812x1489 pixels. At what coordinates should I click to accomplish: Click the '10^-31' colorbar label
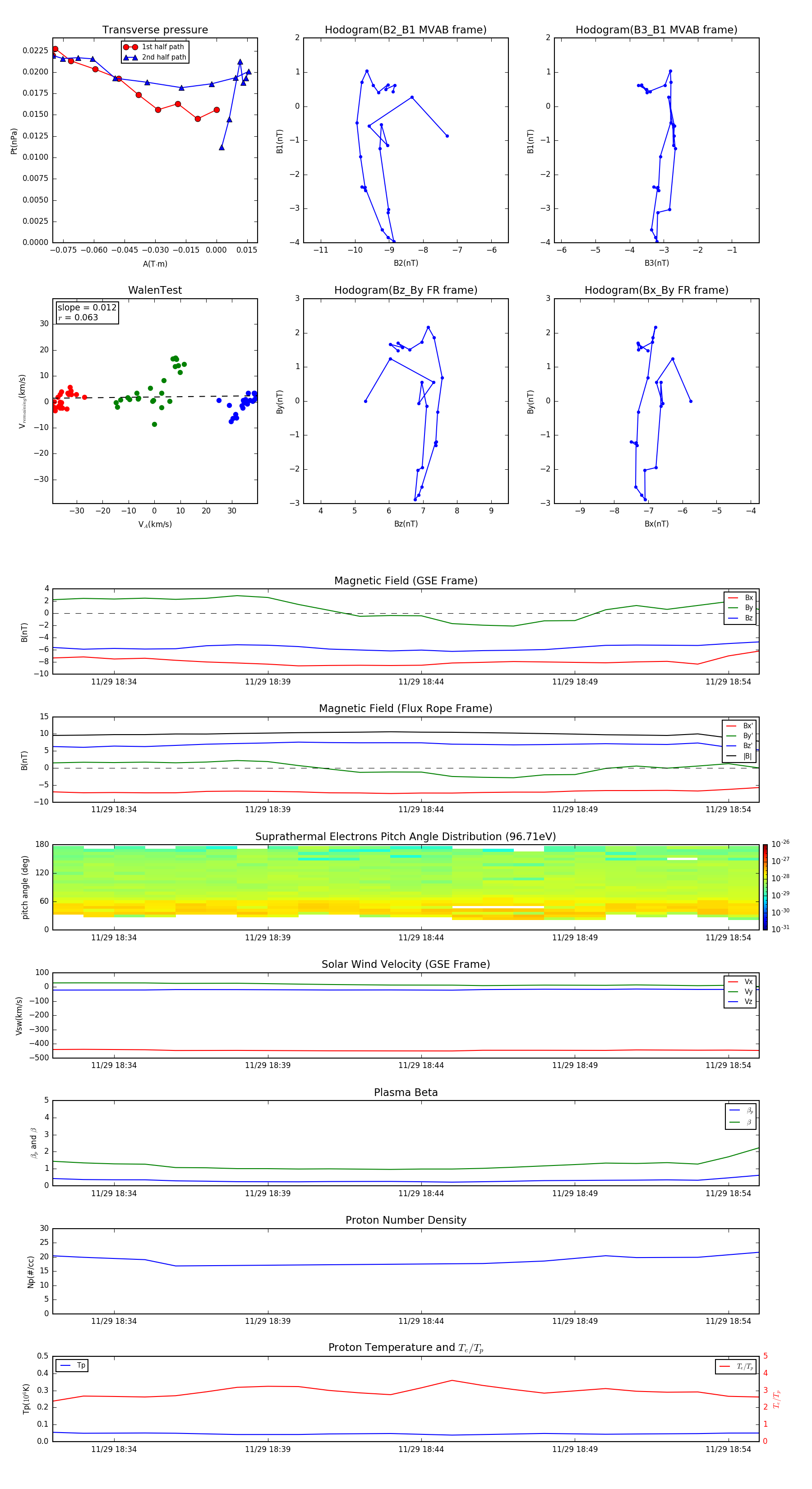[x=780, y=929]
